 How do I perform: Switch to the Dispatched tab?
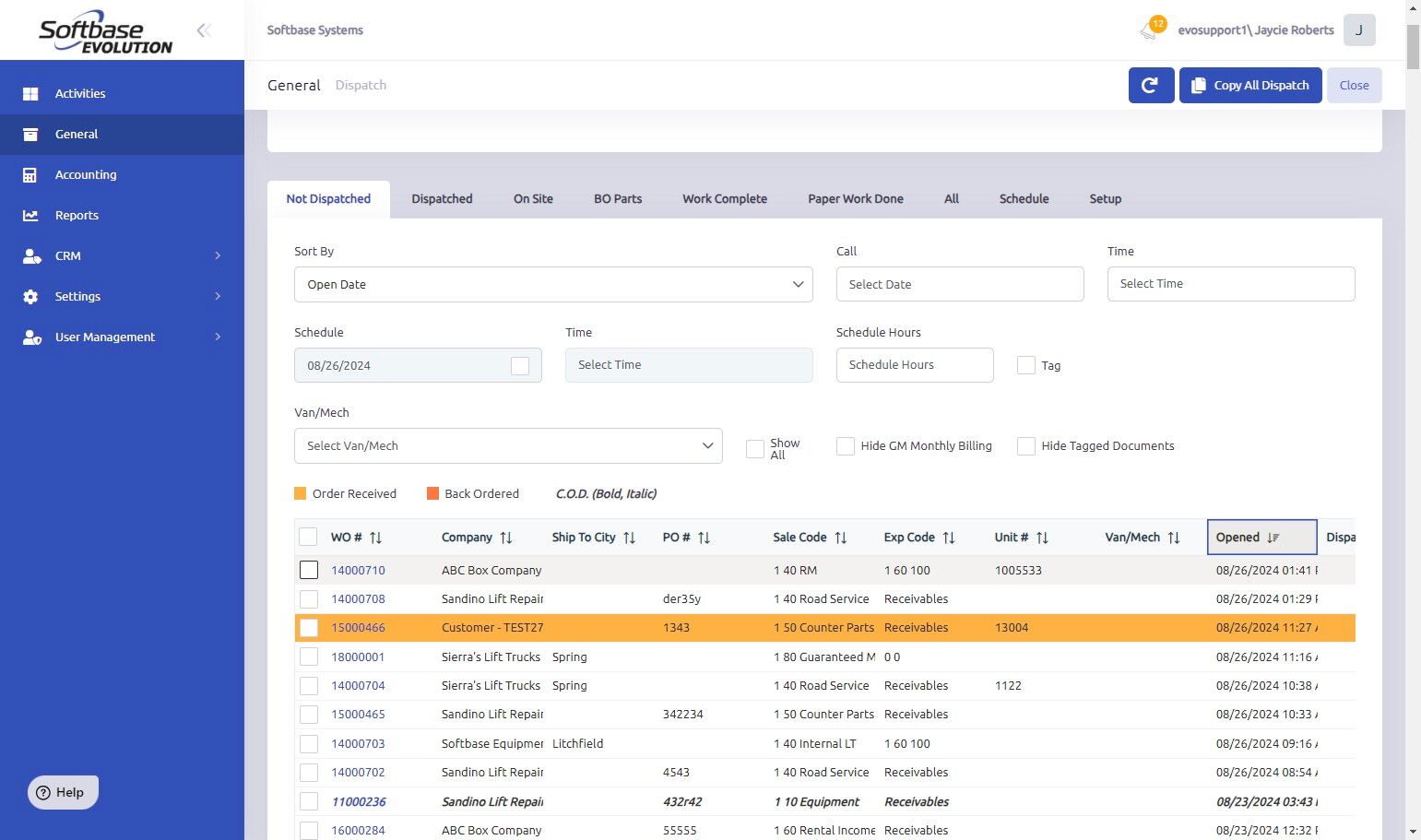tap(442, 199)
